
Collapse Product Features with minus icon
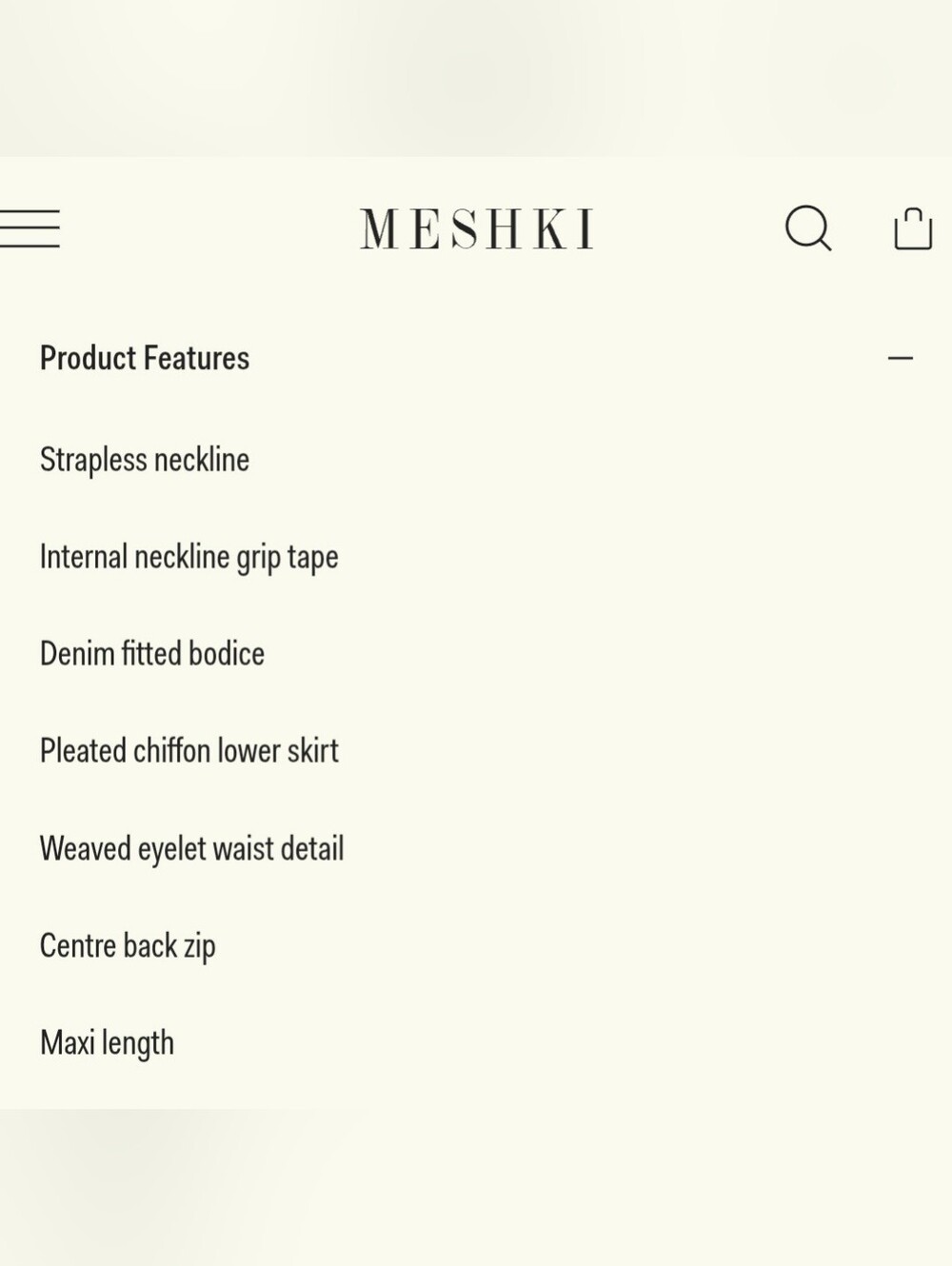[x=901, y=359]
